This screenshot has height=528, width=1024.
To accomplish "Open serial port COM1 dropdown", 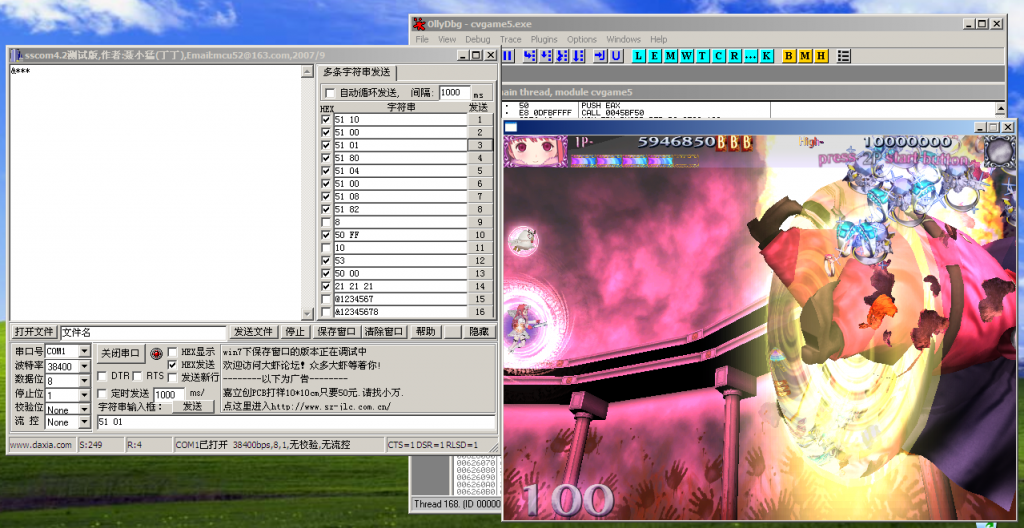I will point(84,352).
